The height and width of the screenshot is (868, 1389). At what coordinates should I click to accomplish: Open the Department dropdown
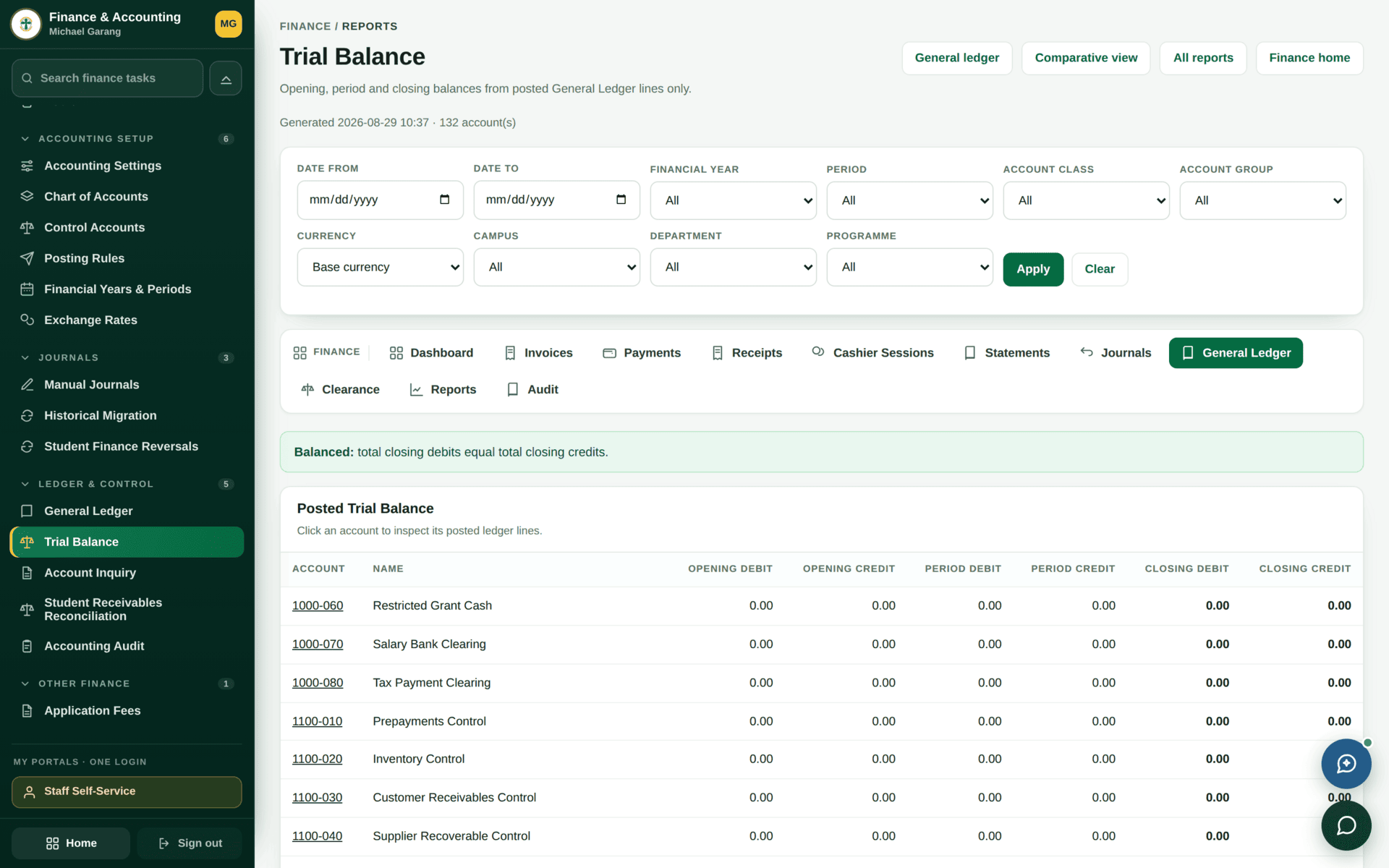[x=733, y=267]
